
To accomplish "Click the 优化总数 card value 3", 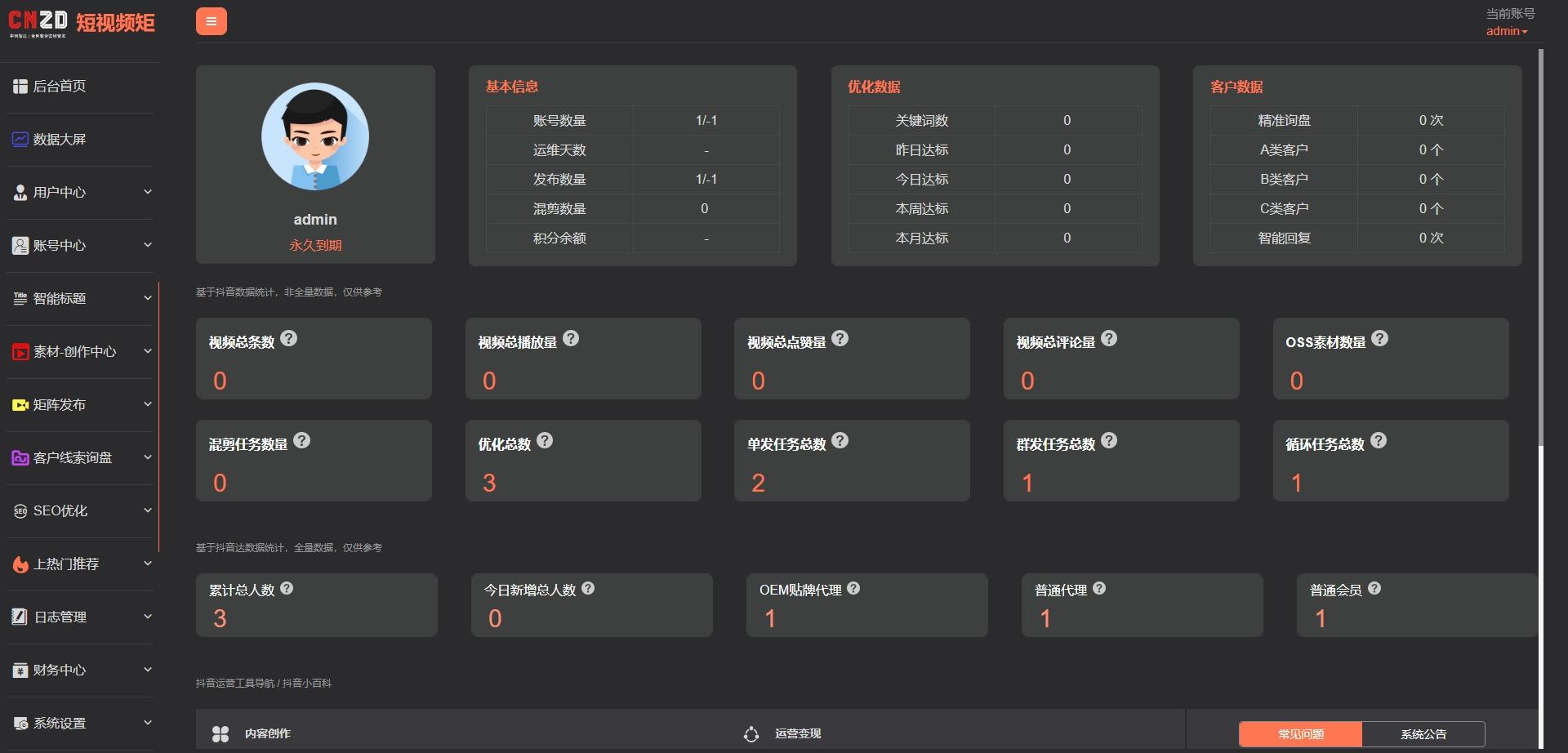I will point(489,483).
